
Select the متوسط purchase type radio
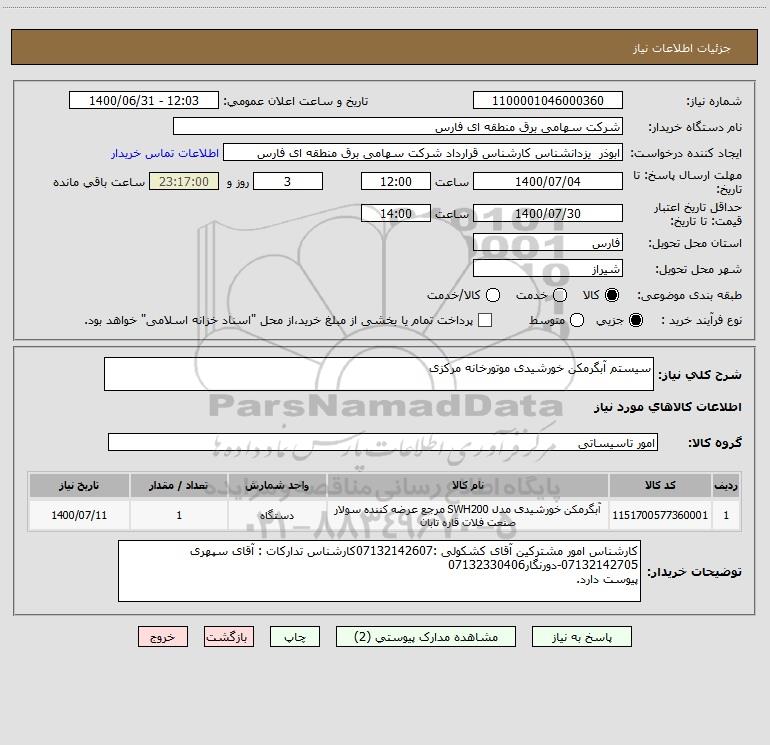pos(577,320)
